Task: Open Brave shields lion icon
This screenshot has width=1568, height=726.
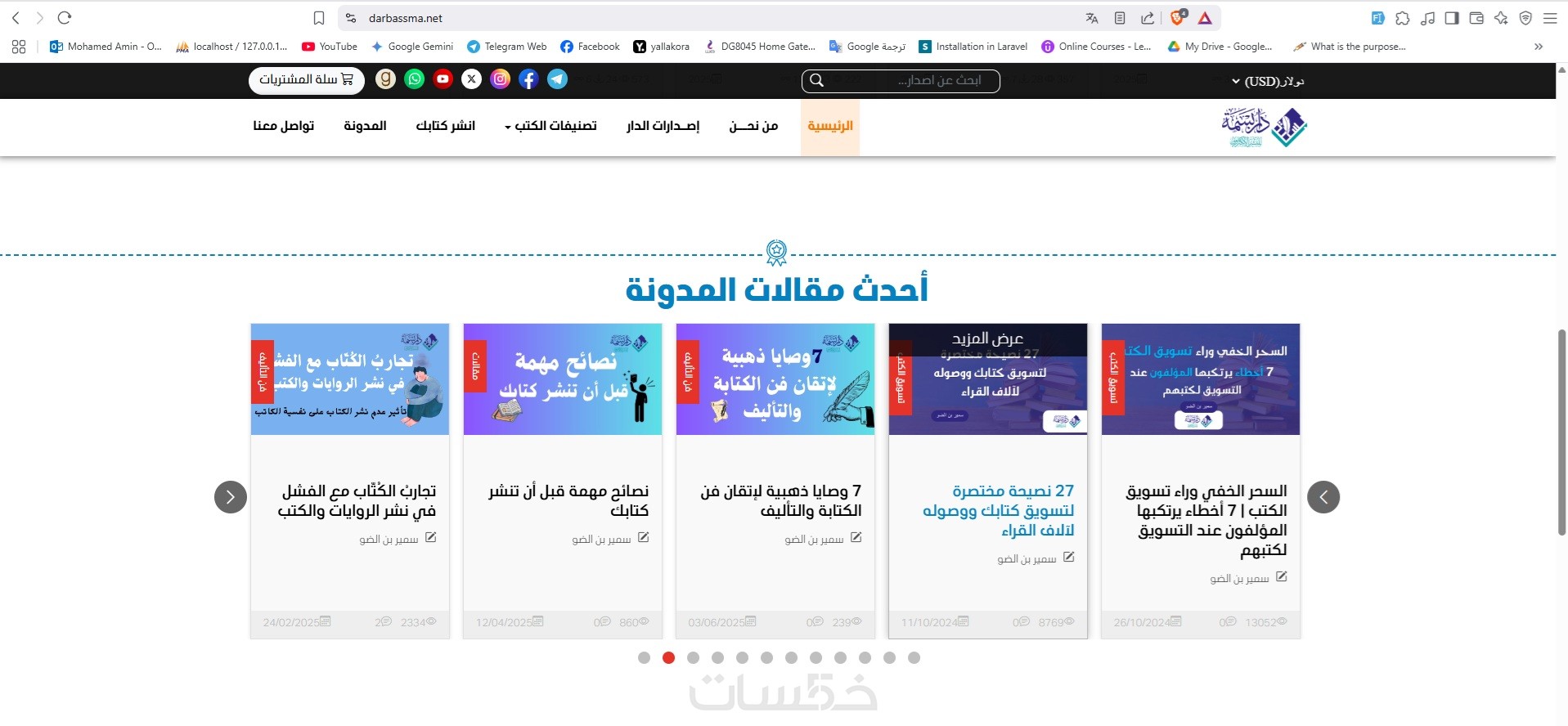Action: [1178, 17]
